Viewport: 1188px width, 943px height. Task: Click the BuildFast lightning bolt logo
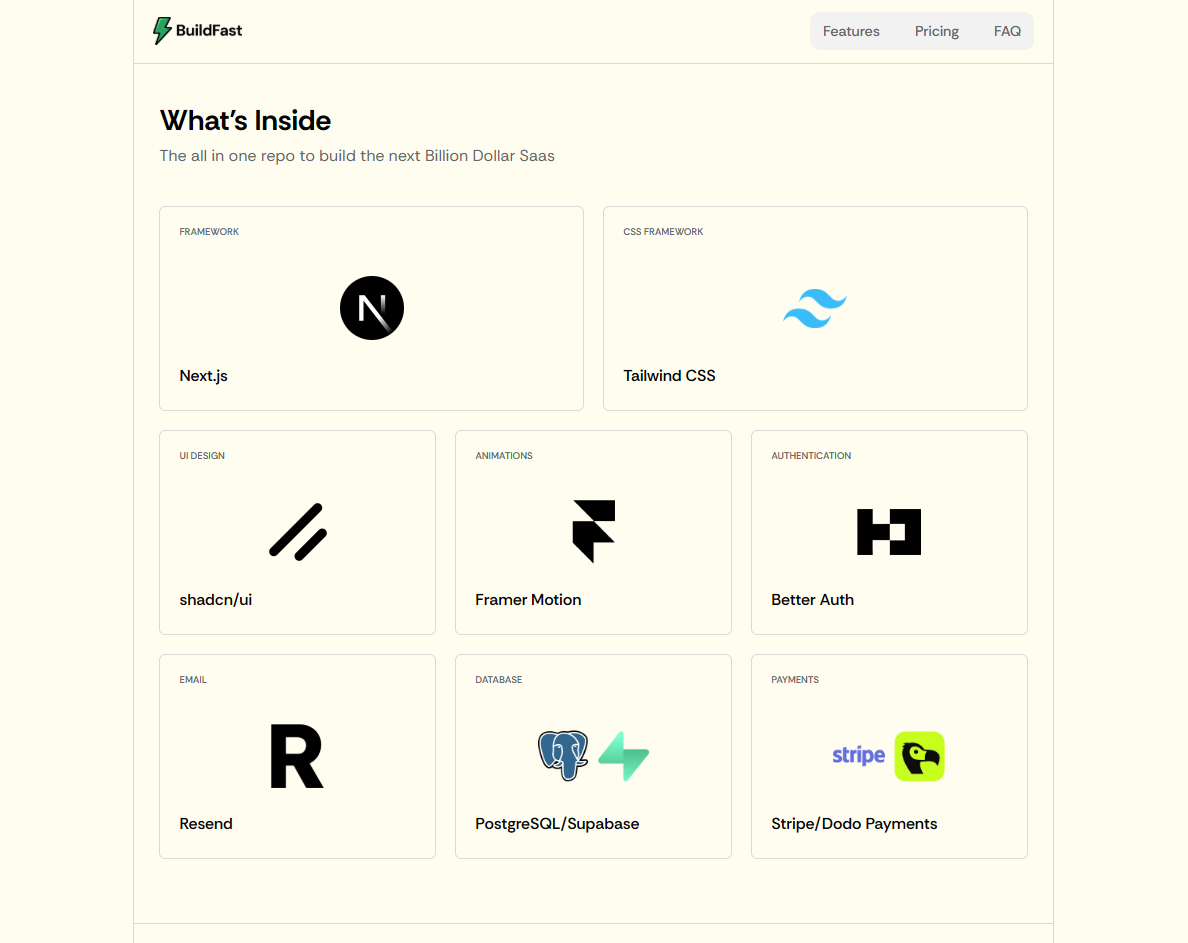tap(162, 31)
